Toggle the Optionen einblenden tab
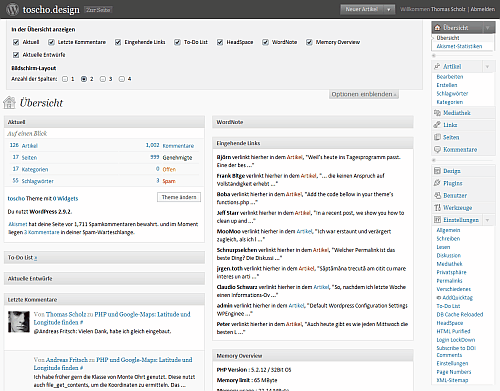The image size is (500, 391). (364, 94)
